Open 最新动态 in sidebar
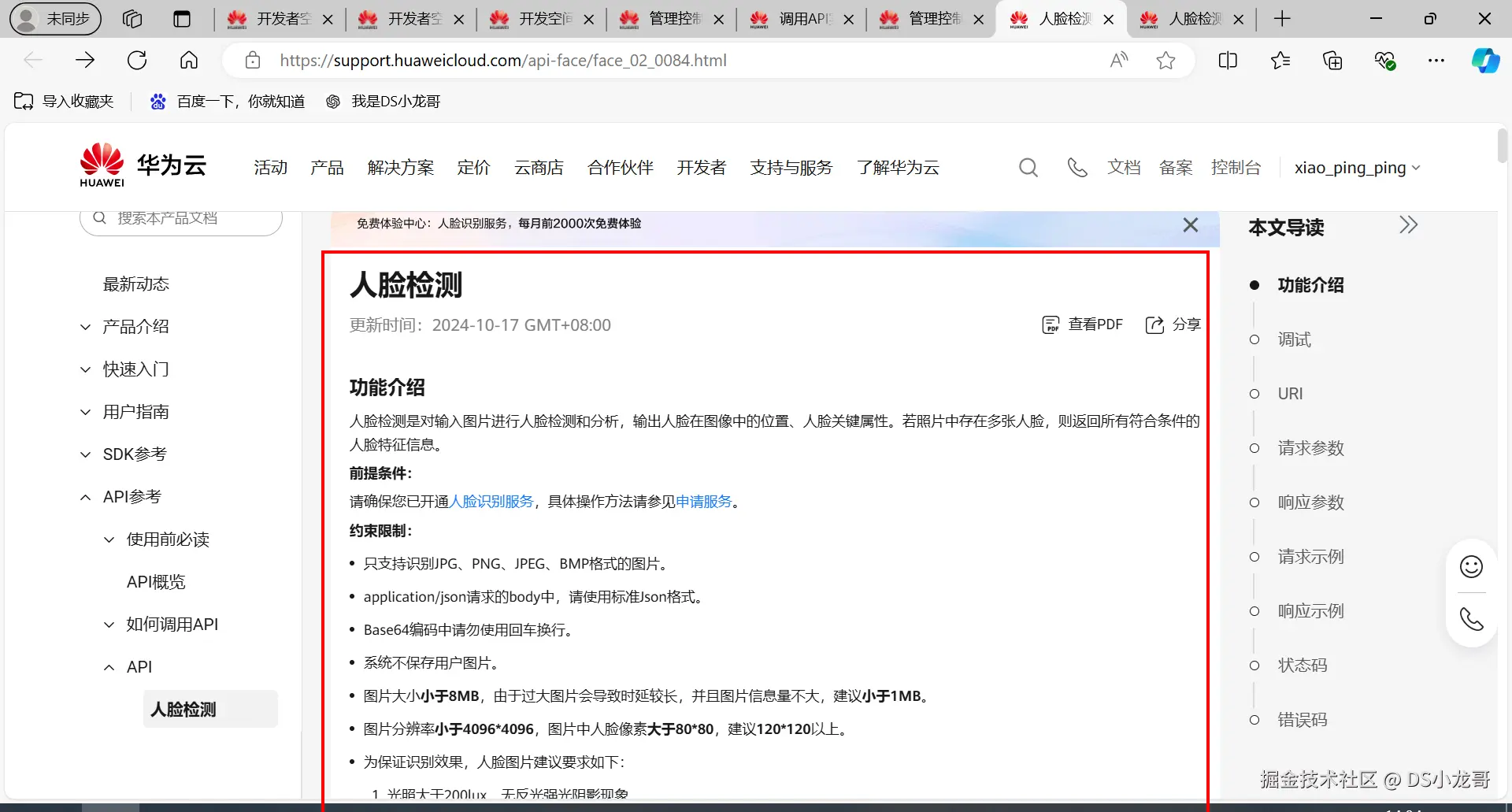The width and height of the screenshot is (1512, 812). coord(135,284)
